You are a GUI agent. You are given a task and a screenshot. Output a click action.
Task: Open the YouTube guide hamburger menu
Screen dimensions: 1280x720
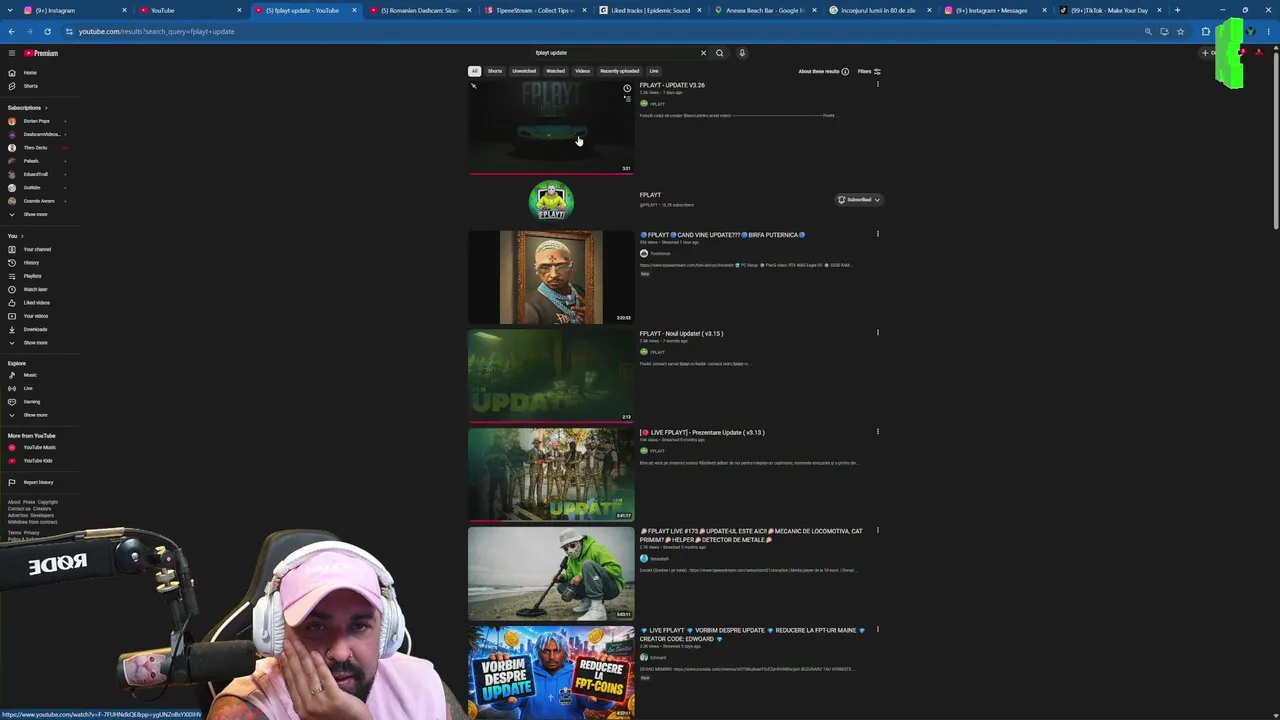coord(12,53)
